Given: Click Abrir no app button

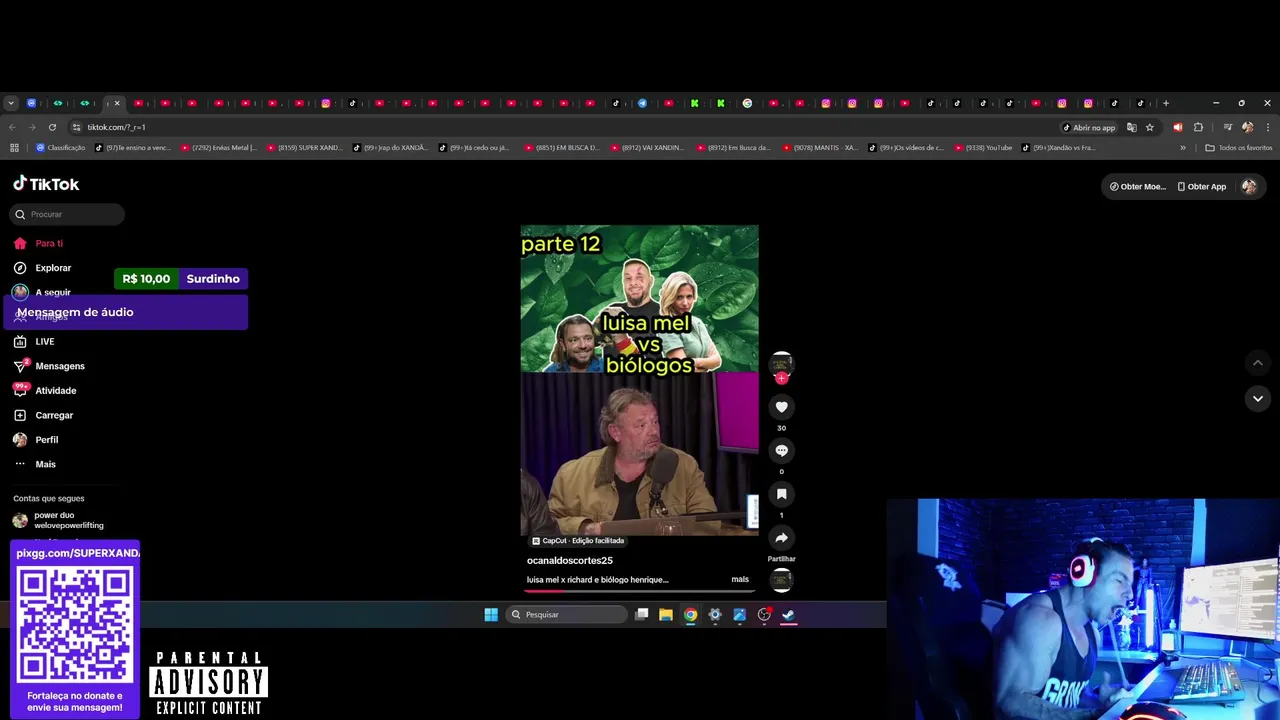Looking at the screenshot, I should coord(1089,127).
